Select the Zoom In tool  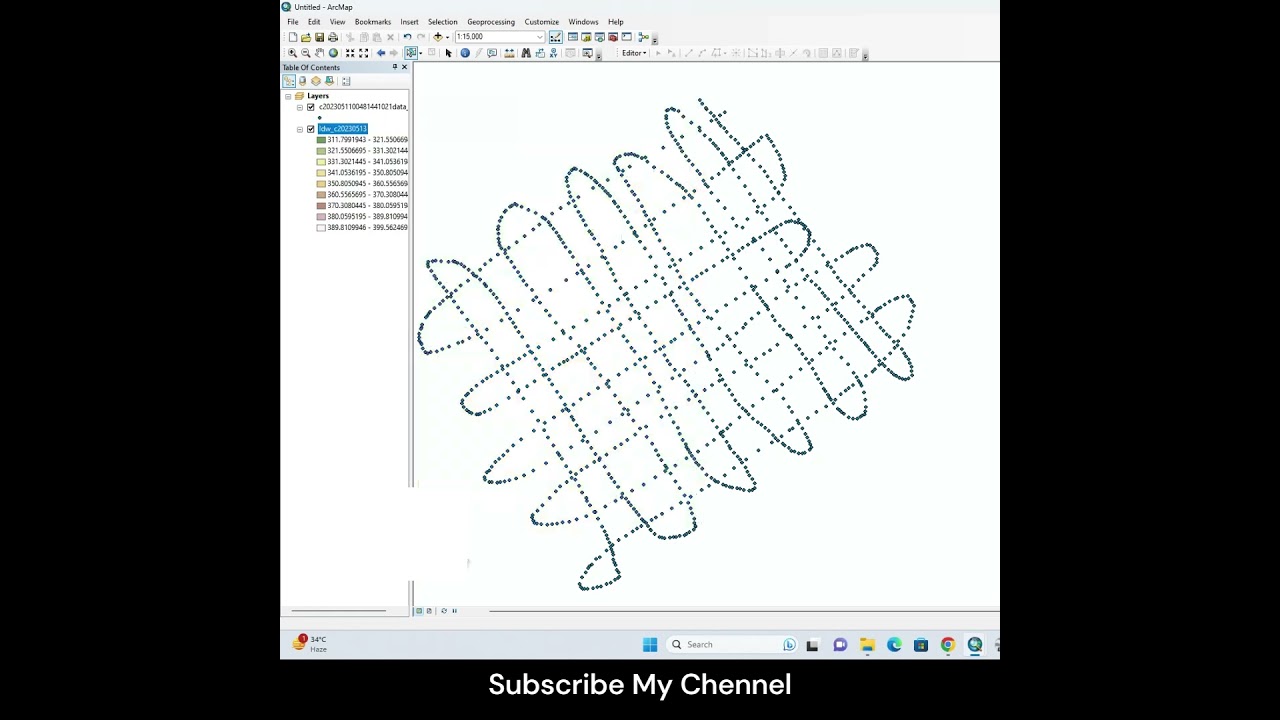pos(293,53)
